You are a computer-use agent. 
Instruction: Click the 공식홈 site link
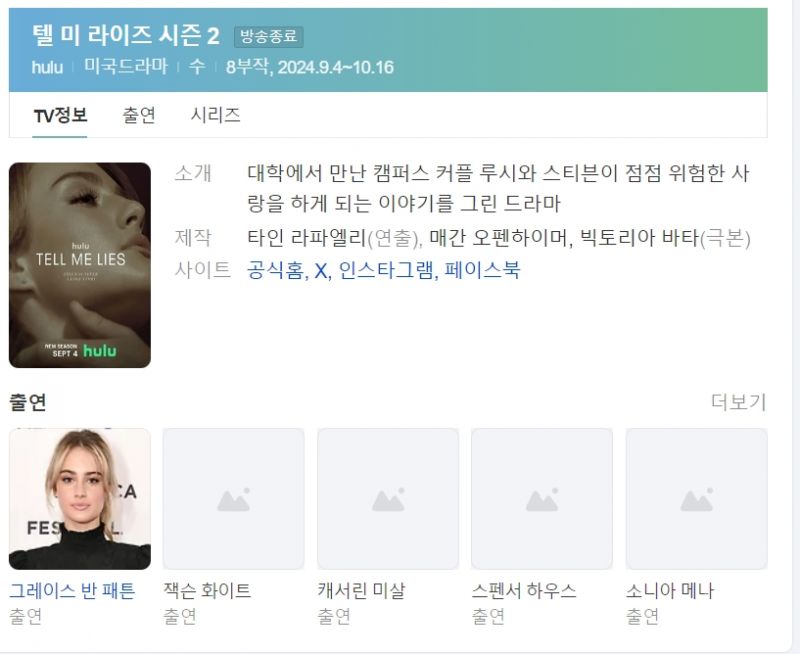[x=276, y=270]
